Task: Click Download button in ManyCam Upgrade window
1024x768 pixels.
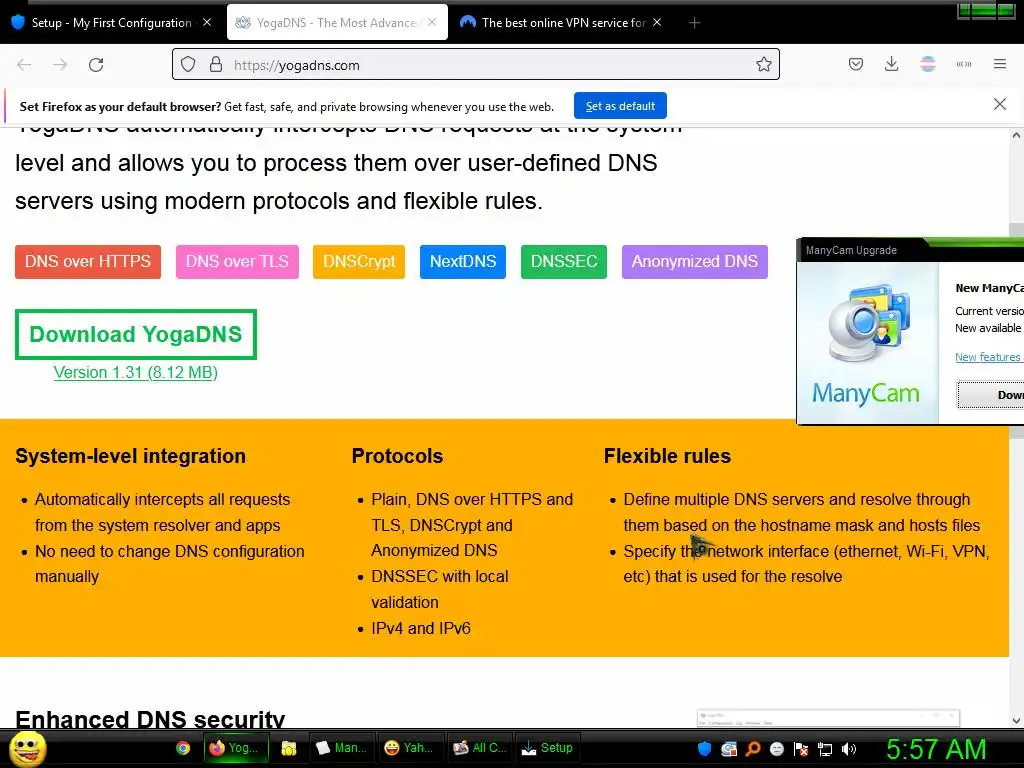Action: (x=991, y=395)
